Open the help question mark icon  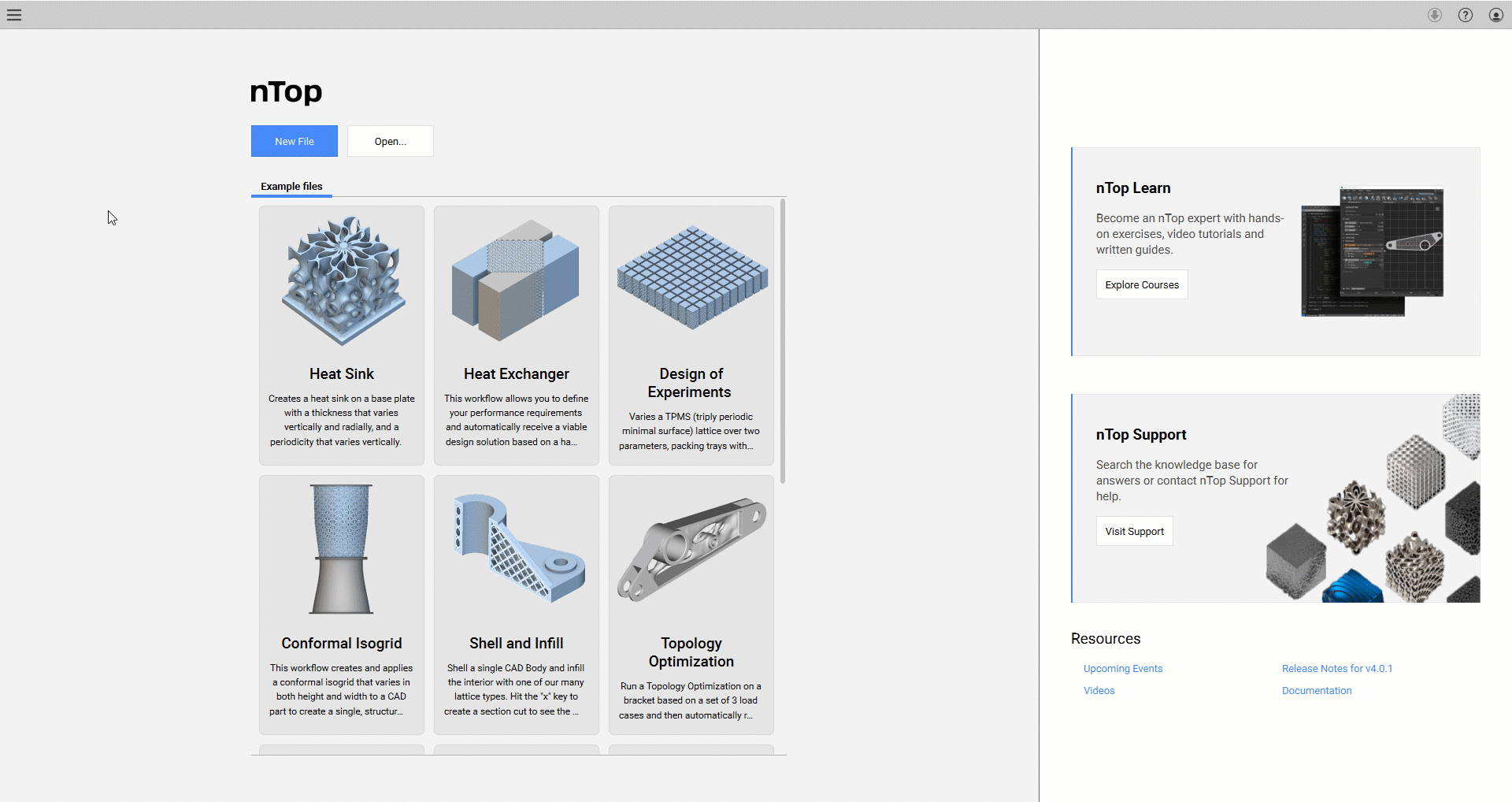(x=1466, y=15)
